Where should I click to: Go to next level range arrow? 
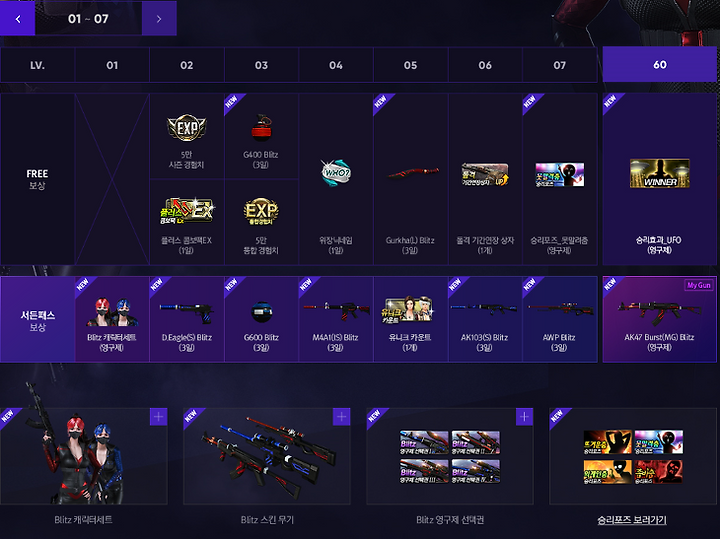(159, 18)
